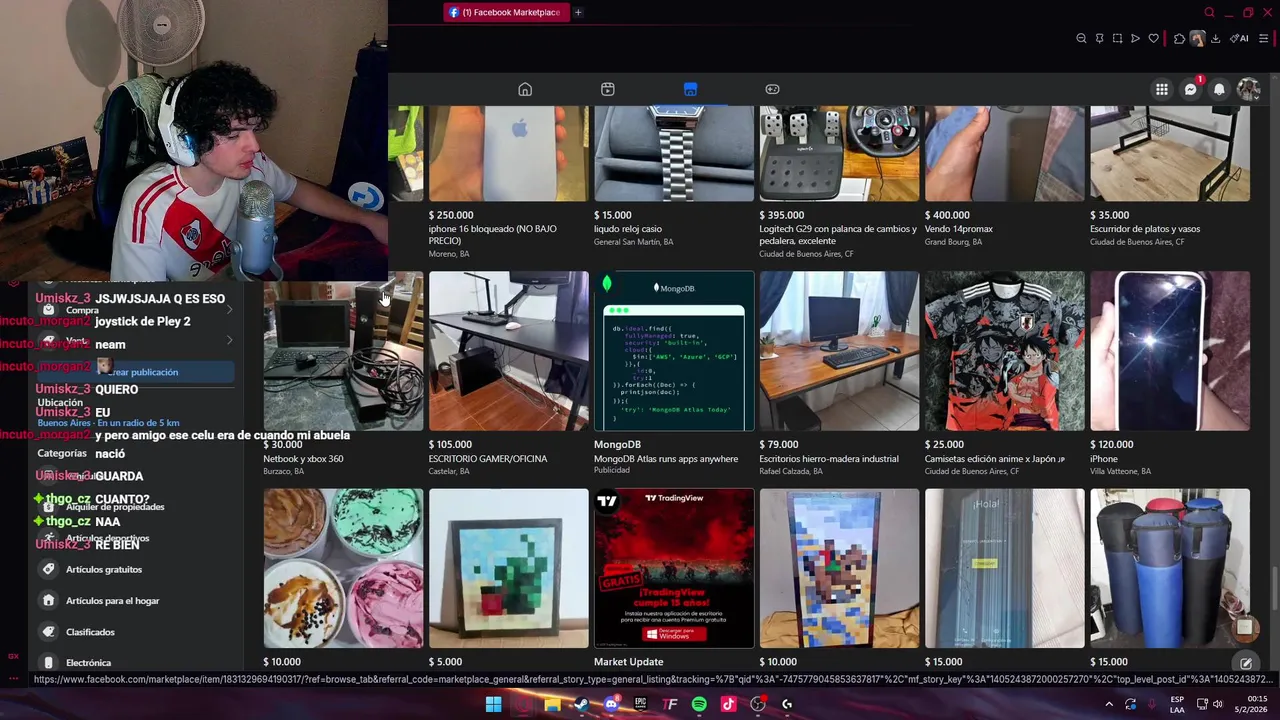The image size is (1280, 720).
Task: Open the Windows Start menu
Action: pyautogui.click(x=493, y=704)
